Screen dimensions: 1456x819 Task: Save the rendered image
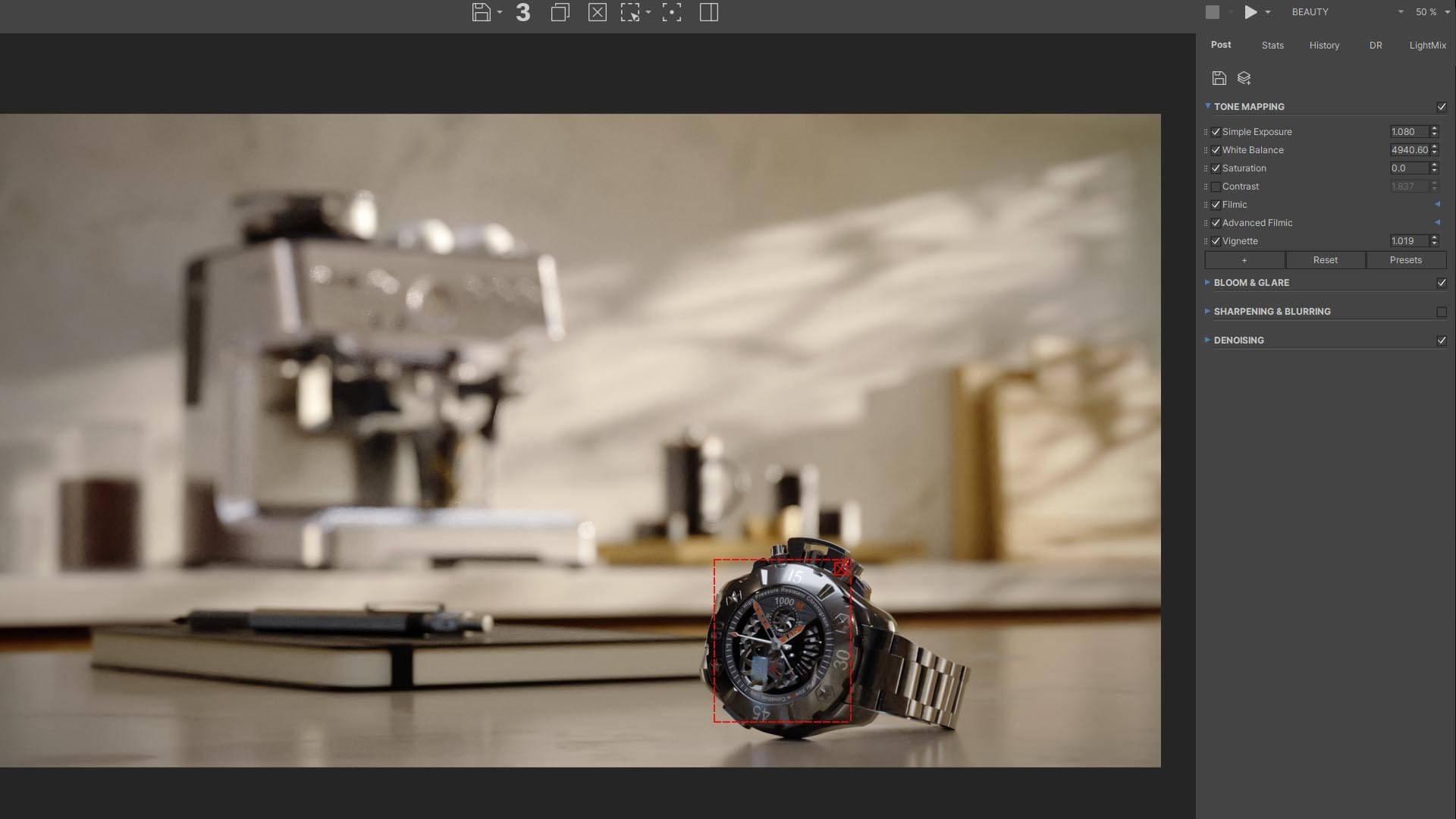point(483,12)
